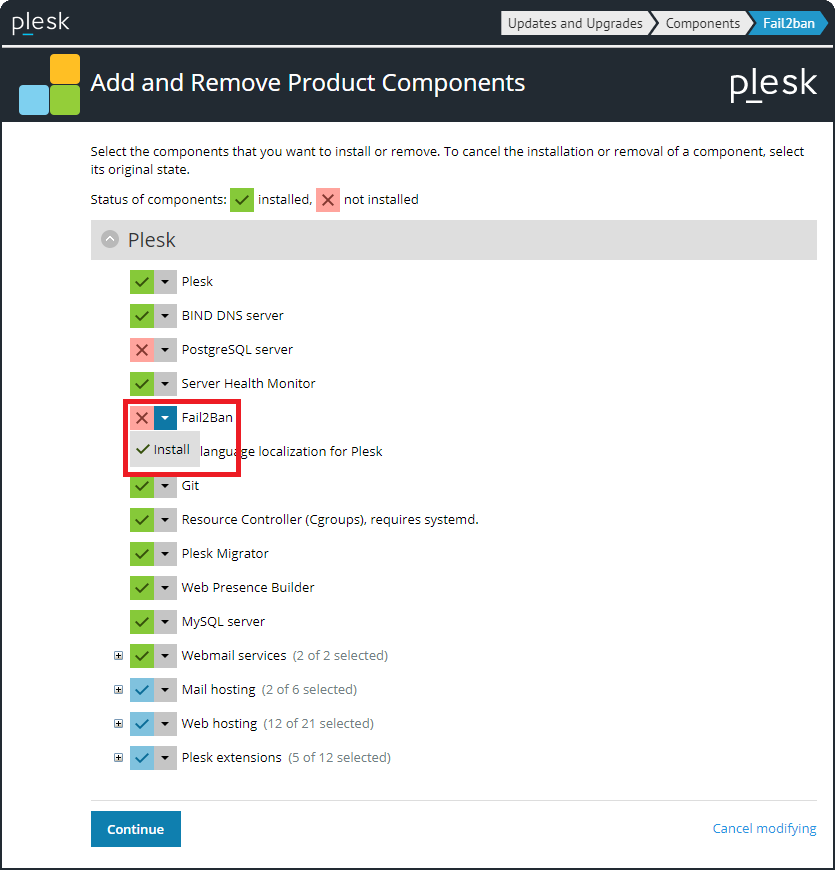The width and height of the screenshot is (835, 870).
Task: Click the Continue button
Action: [135, 829]
